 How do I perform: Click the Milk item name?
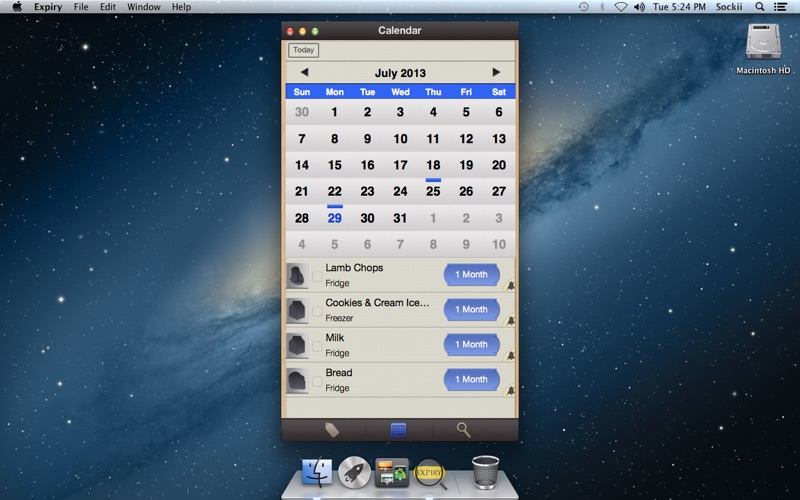tap(335, 338)
